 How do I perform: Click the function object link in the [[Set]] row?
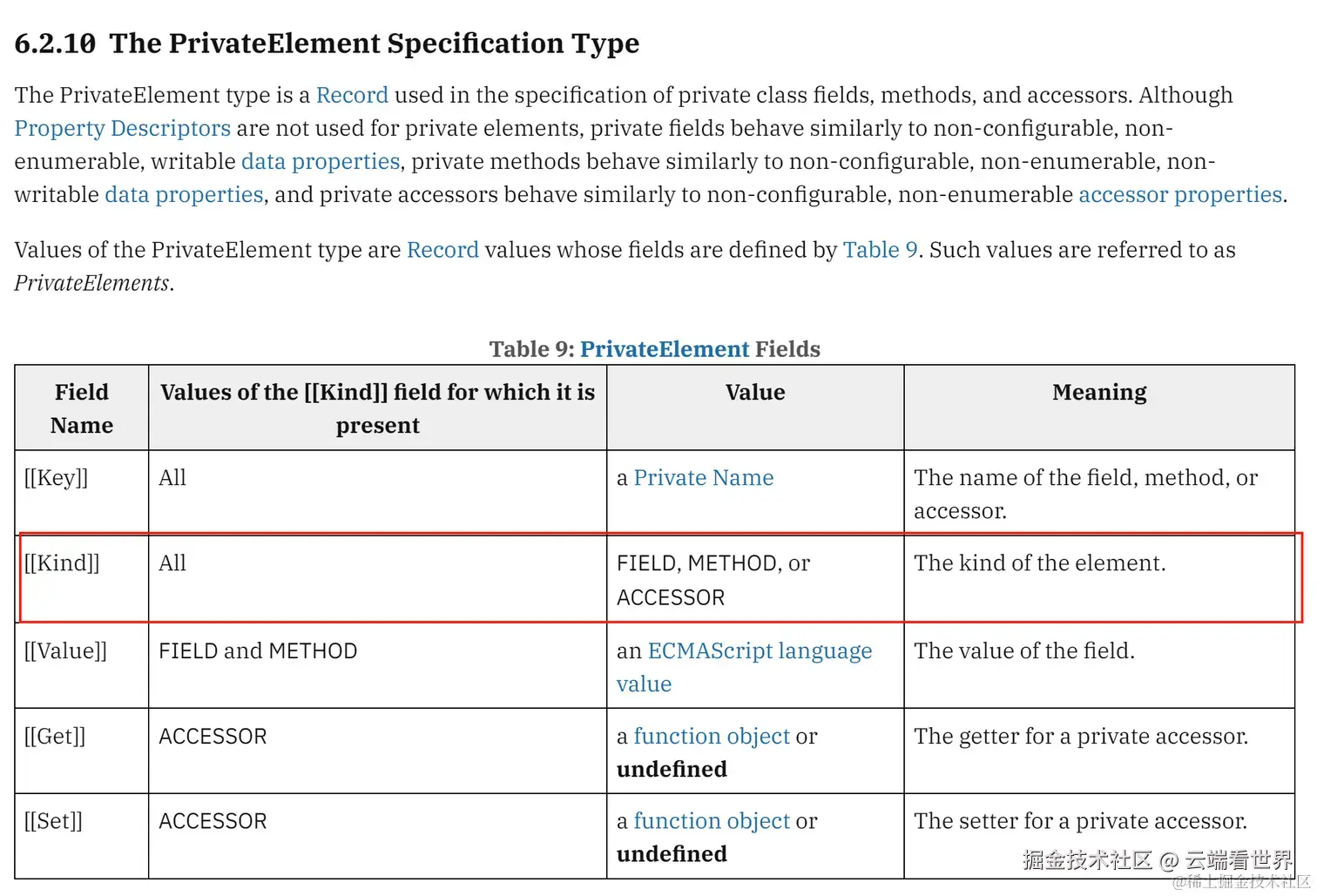pos(712,820)
